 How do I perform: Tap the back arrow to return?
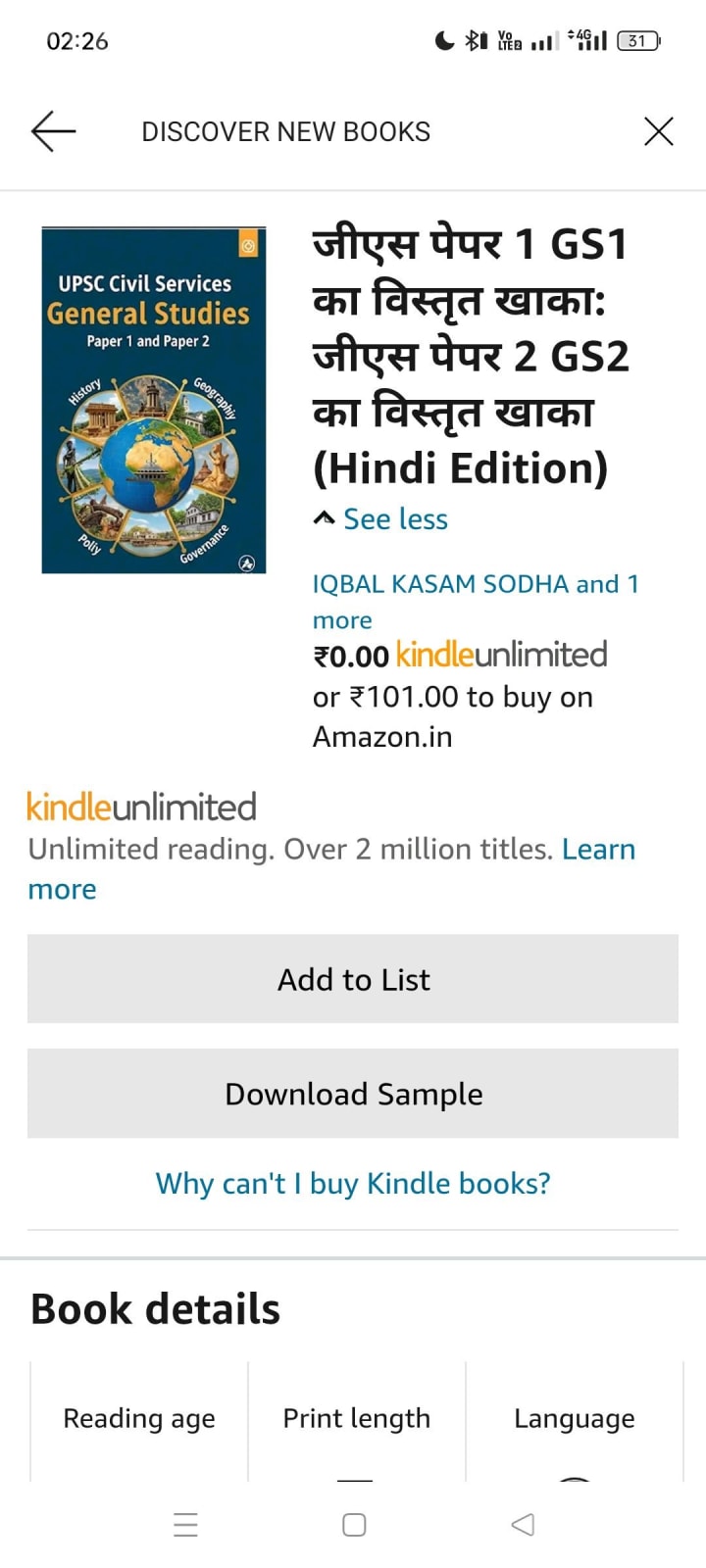54,130
